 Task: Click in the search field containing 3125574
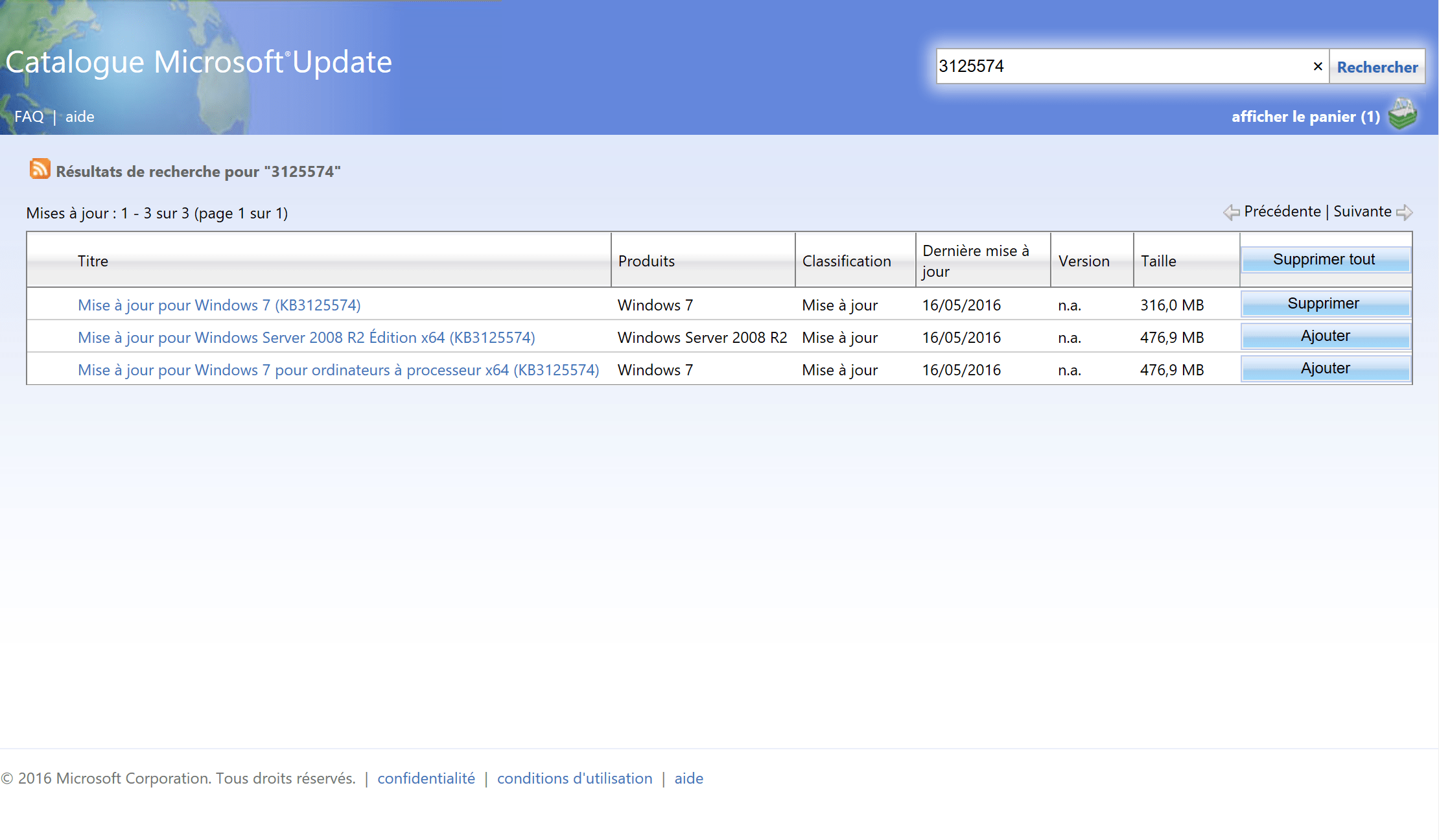click(1123, 66)
